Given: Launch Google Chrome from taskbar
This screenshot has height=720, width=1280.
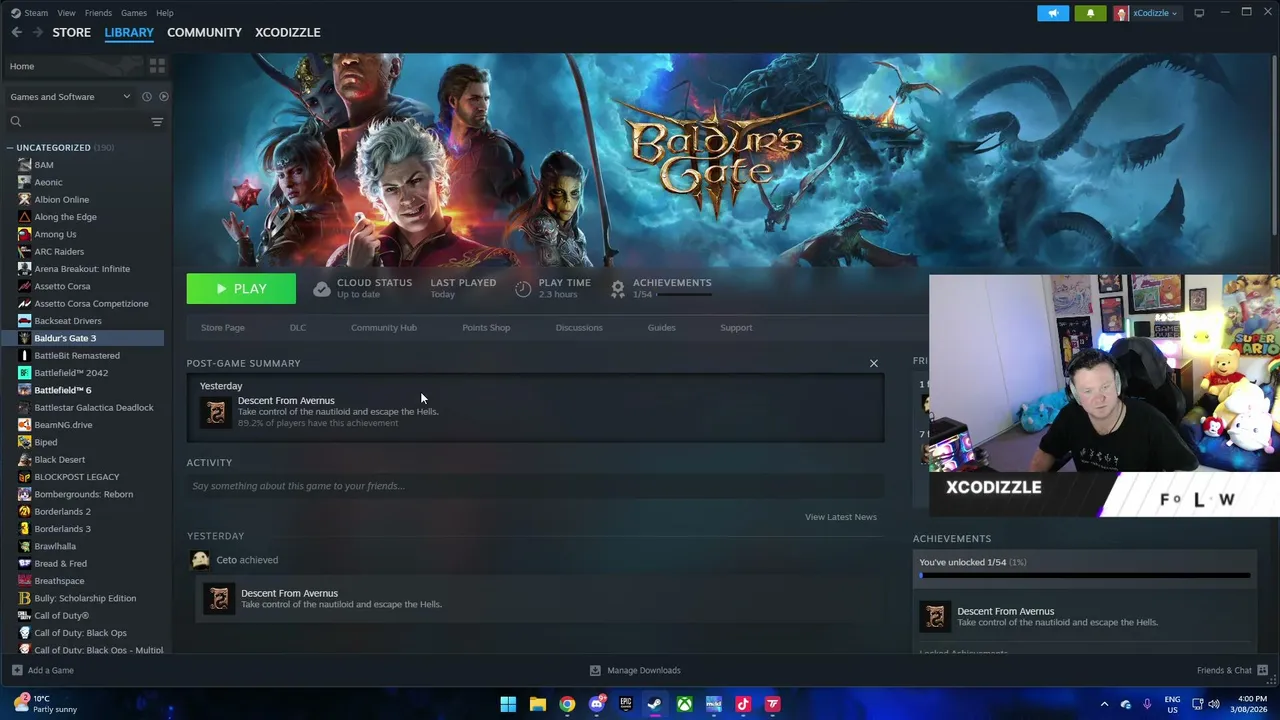Looking at the screenshot, I should (567, 704).
